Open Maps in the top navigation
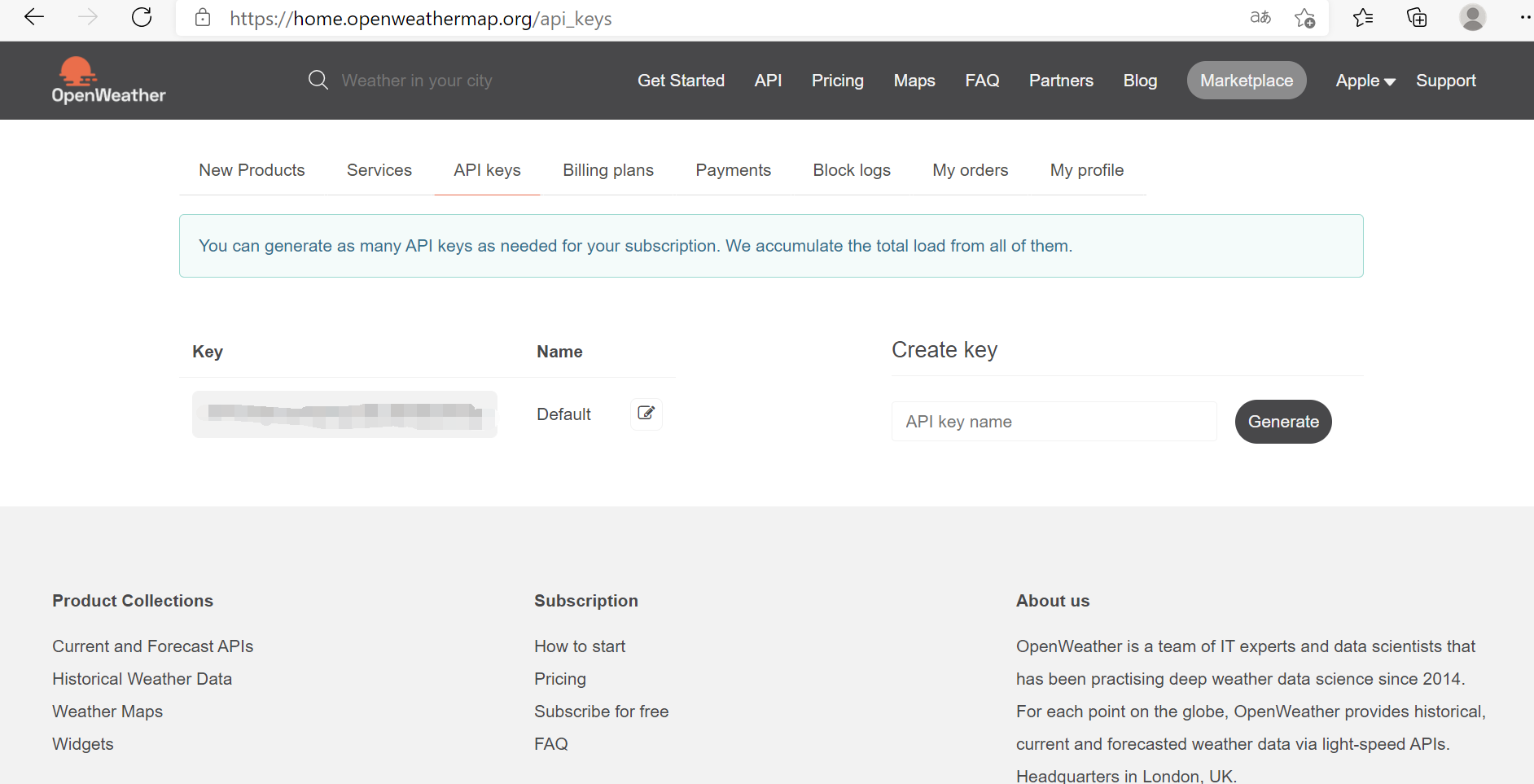 click(x=914, y=81)
